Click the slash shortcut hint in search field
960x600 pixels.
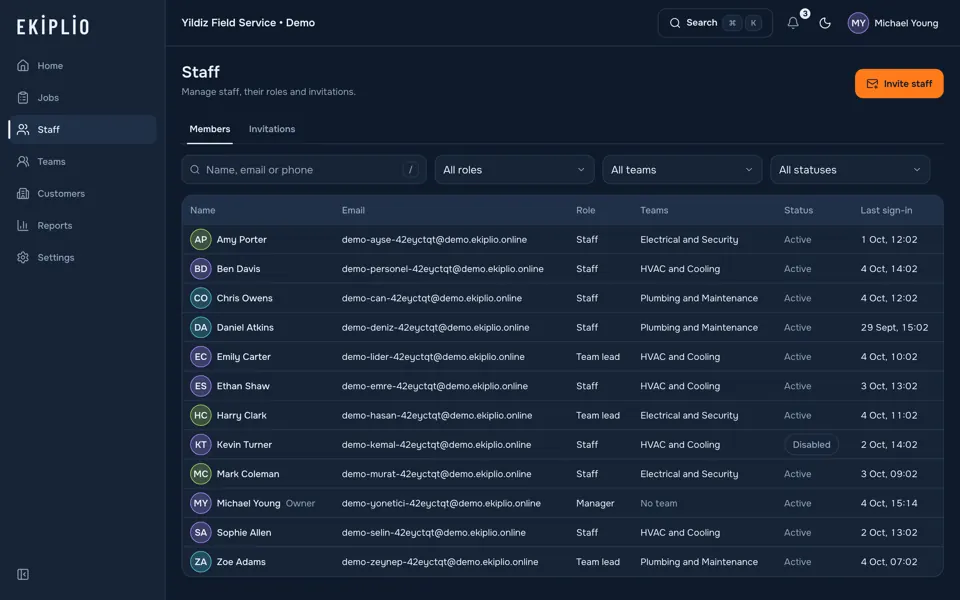coord(410,170)
